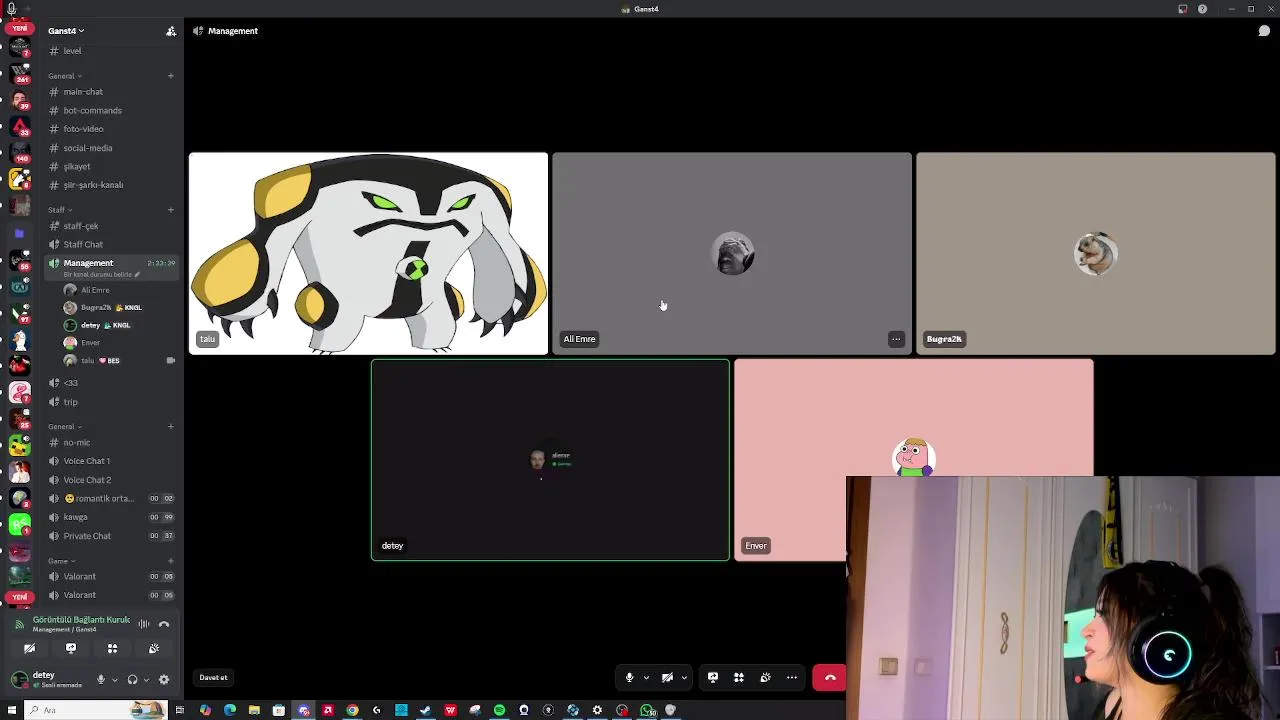Share your screen from the sidebar voice panel

pyautogui.click(x=71, y=648)
